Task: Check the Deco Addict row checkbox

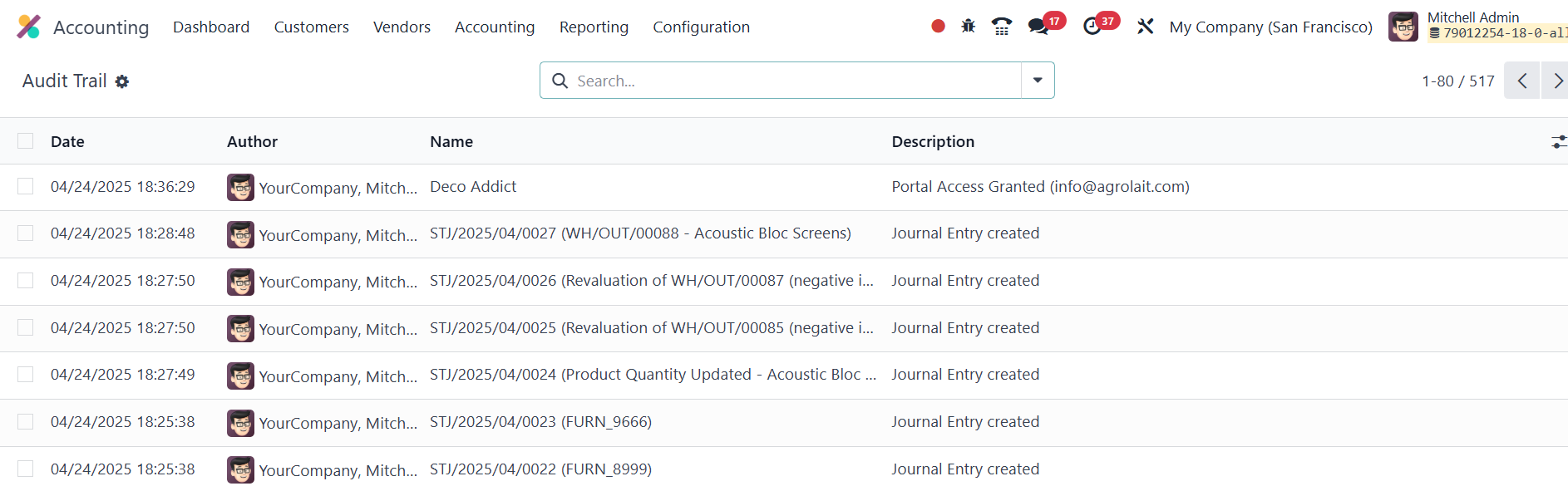Action: (x=26, y=187)
